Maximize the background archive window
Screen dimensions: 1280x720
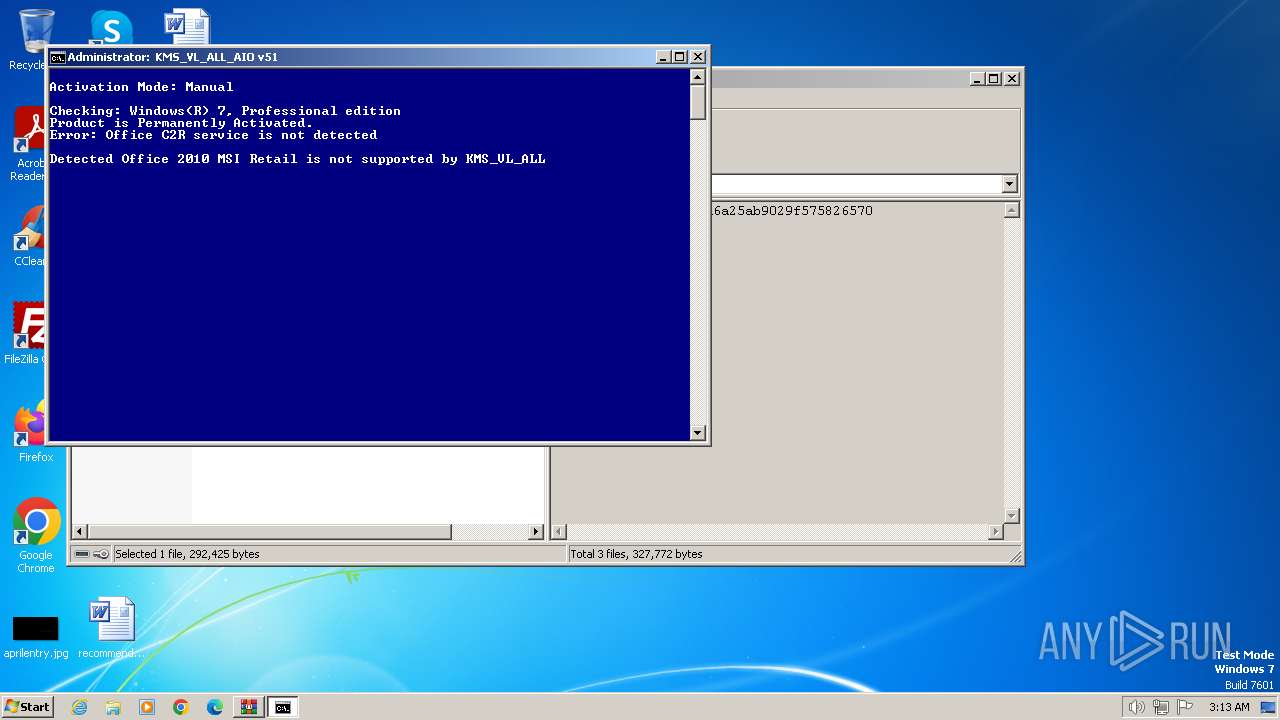click(x=993, y=78)
